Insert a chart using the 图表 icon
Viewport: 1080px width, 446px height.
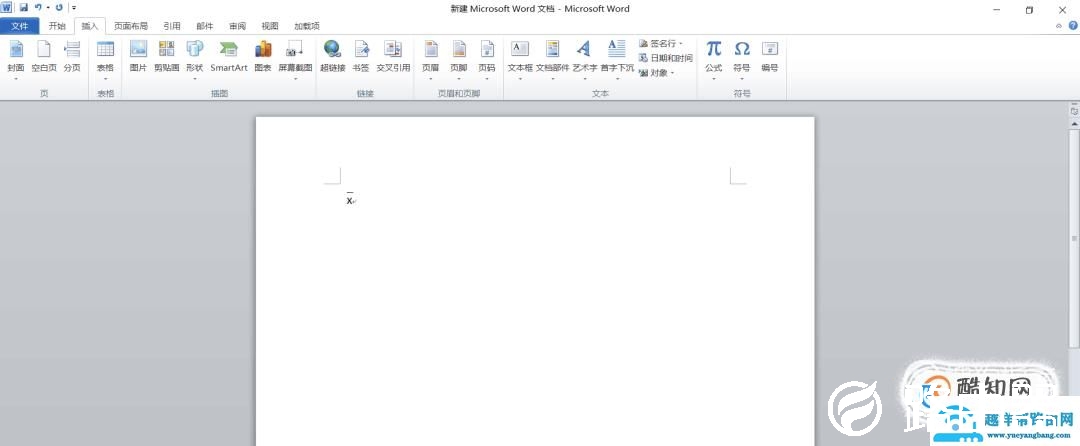(263, 54)
